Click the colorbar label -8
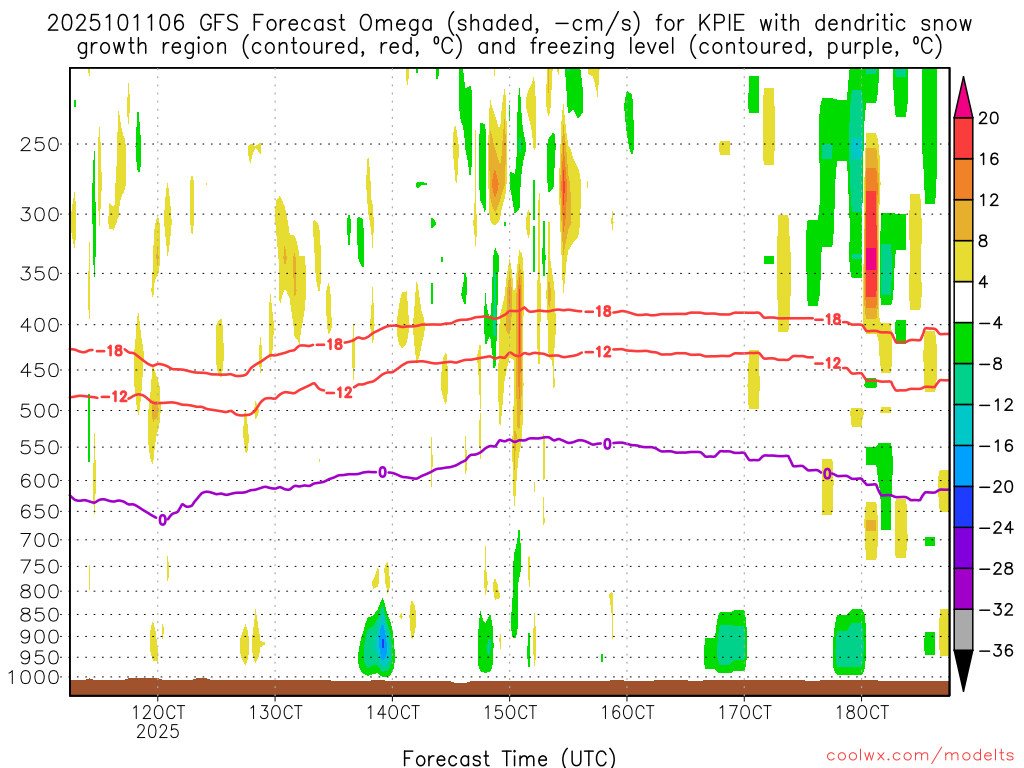 click(991, 364)
